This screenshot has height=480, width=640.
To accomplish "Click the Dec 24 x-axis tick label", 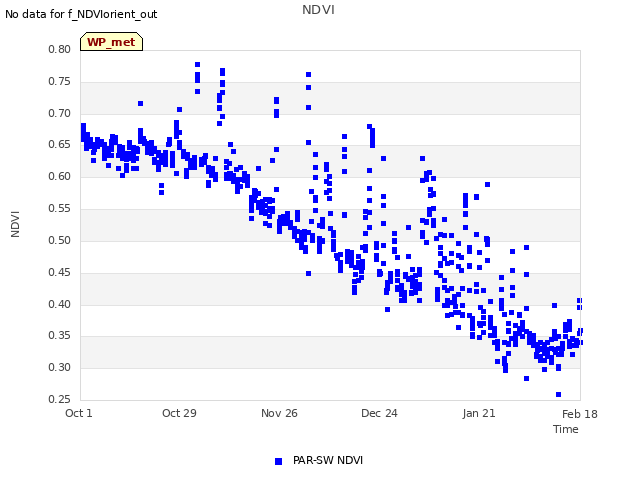I will coord(379,413).
